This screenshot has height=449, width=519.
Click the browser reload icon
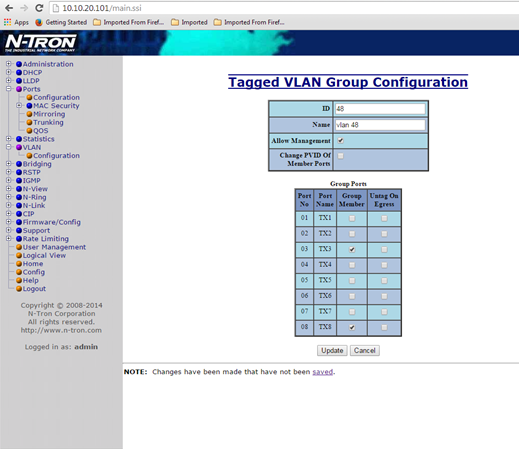(x=39, y=8)
